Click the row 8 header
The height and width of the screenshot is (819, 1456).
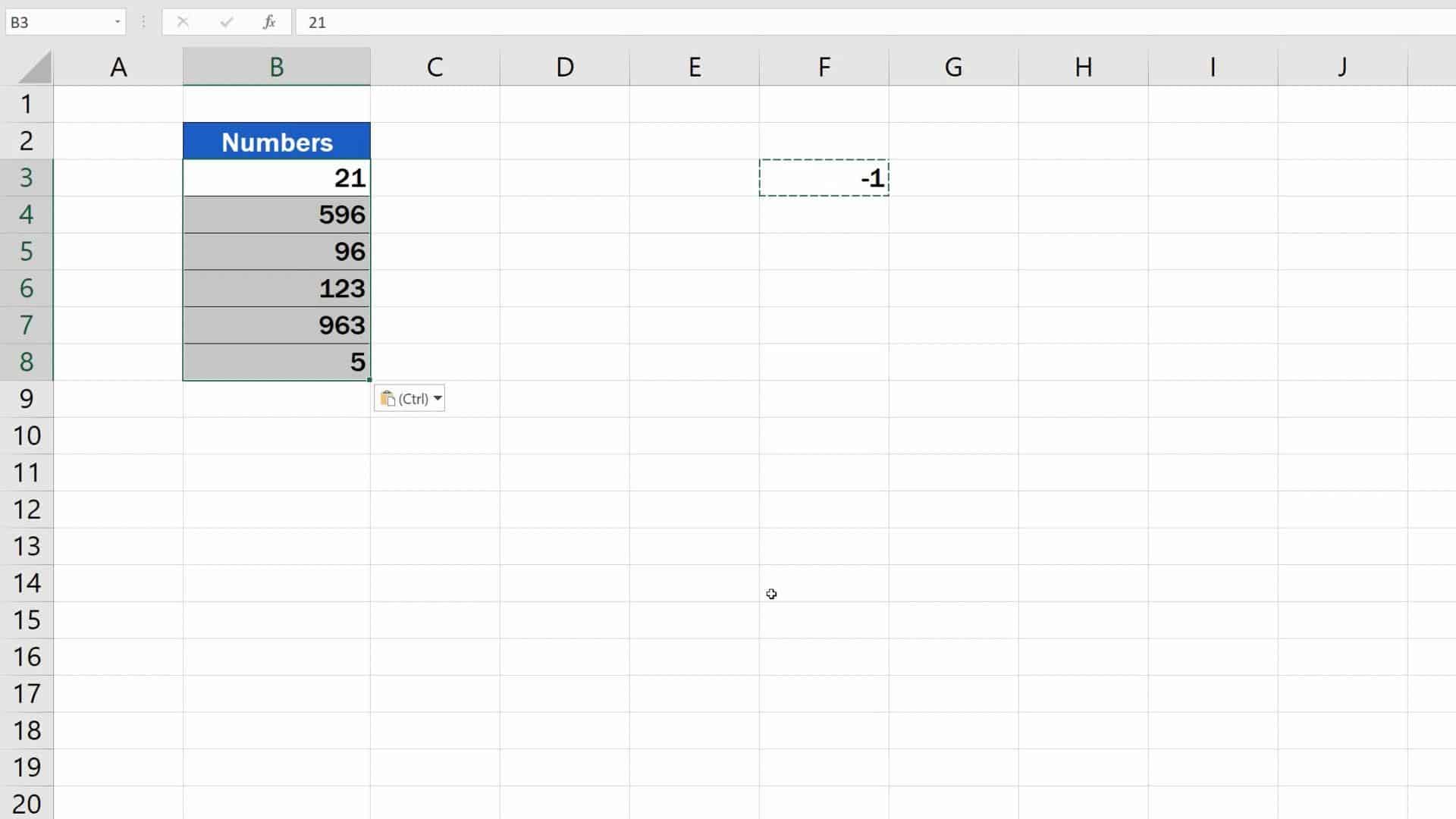click(x=27, y=362)
